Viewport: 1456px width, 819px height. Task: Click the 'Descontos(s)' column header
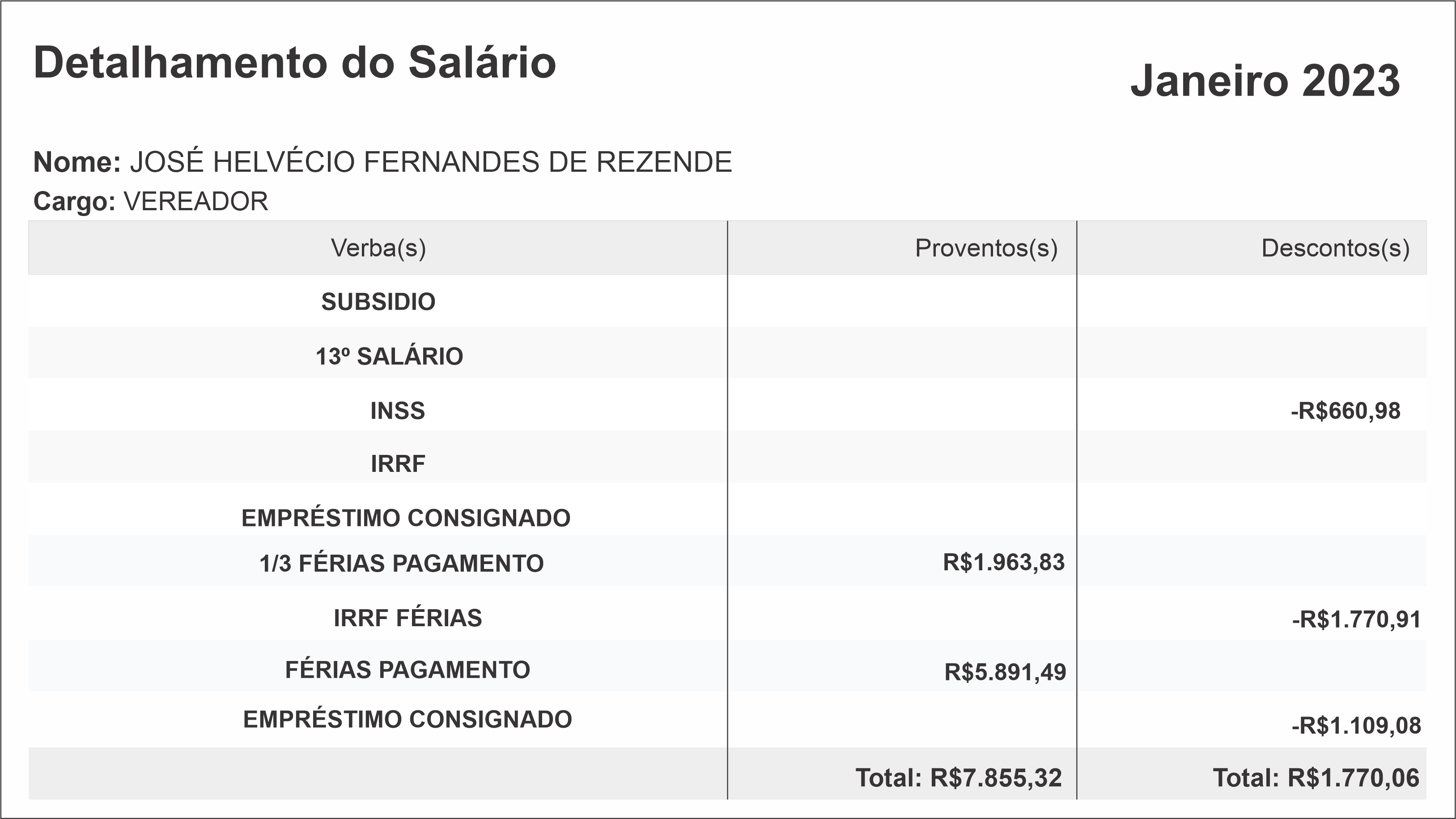[x=1335, y=248]
